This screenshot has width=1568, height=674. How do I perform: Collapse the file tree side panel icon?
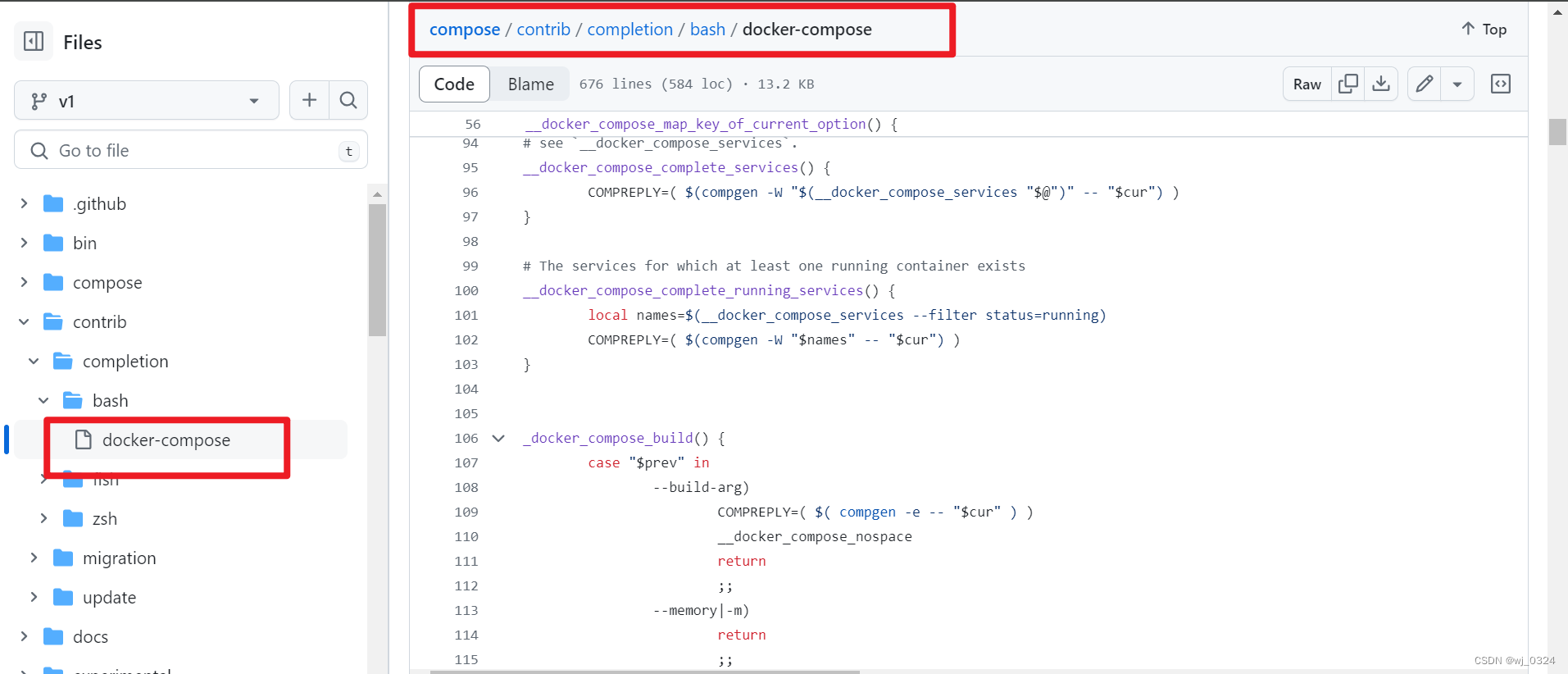34,41
